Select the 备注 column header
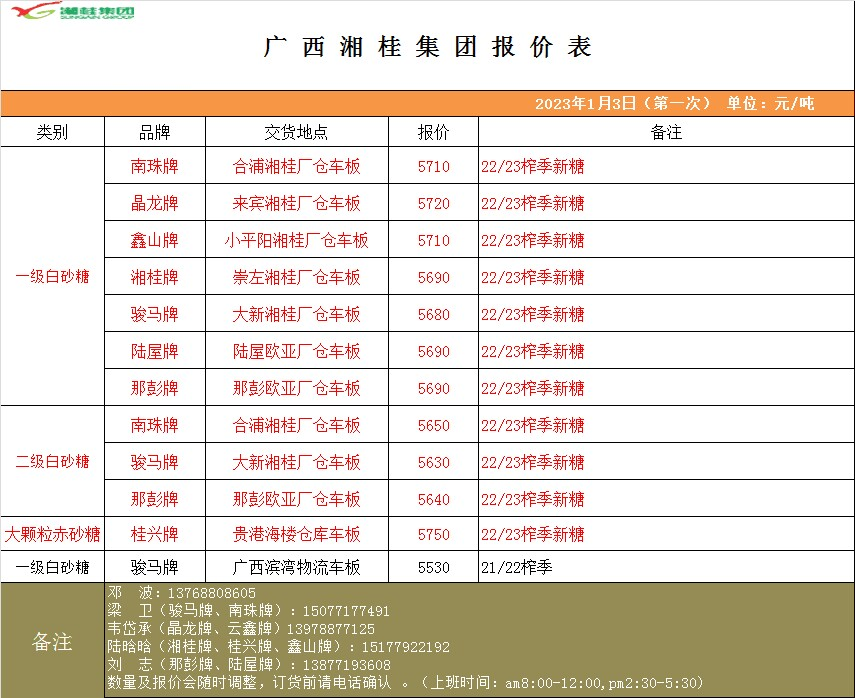The image size is (855, 698). point(666,132)
